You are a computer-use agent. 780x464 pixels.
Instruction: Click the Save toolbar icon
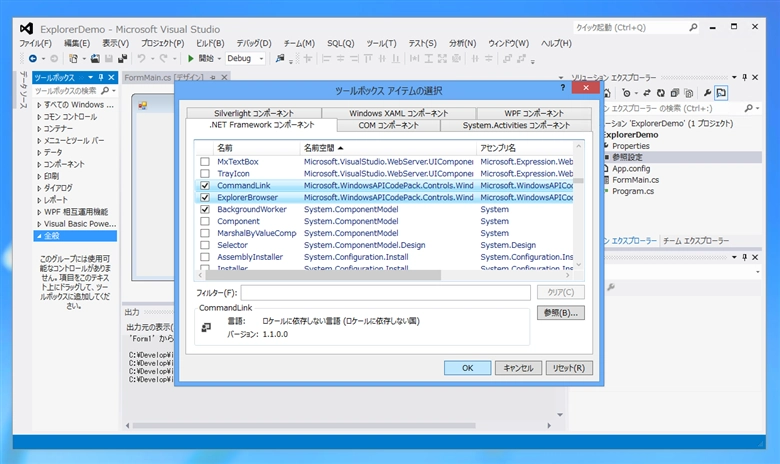108,59
